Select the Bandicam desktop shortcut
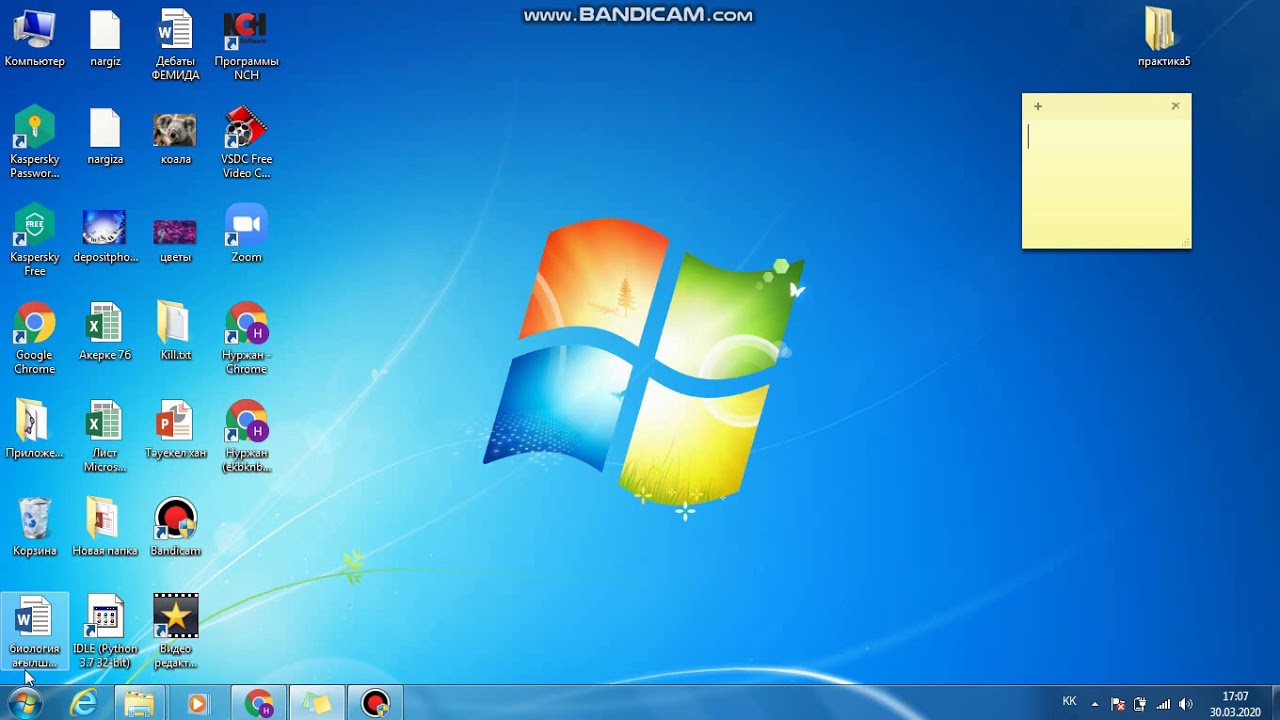 (176, 528)
